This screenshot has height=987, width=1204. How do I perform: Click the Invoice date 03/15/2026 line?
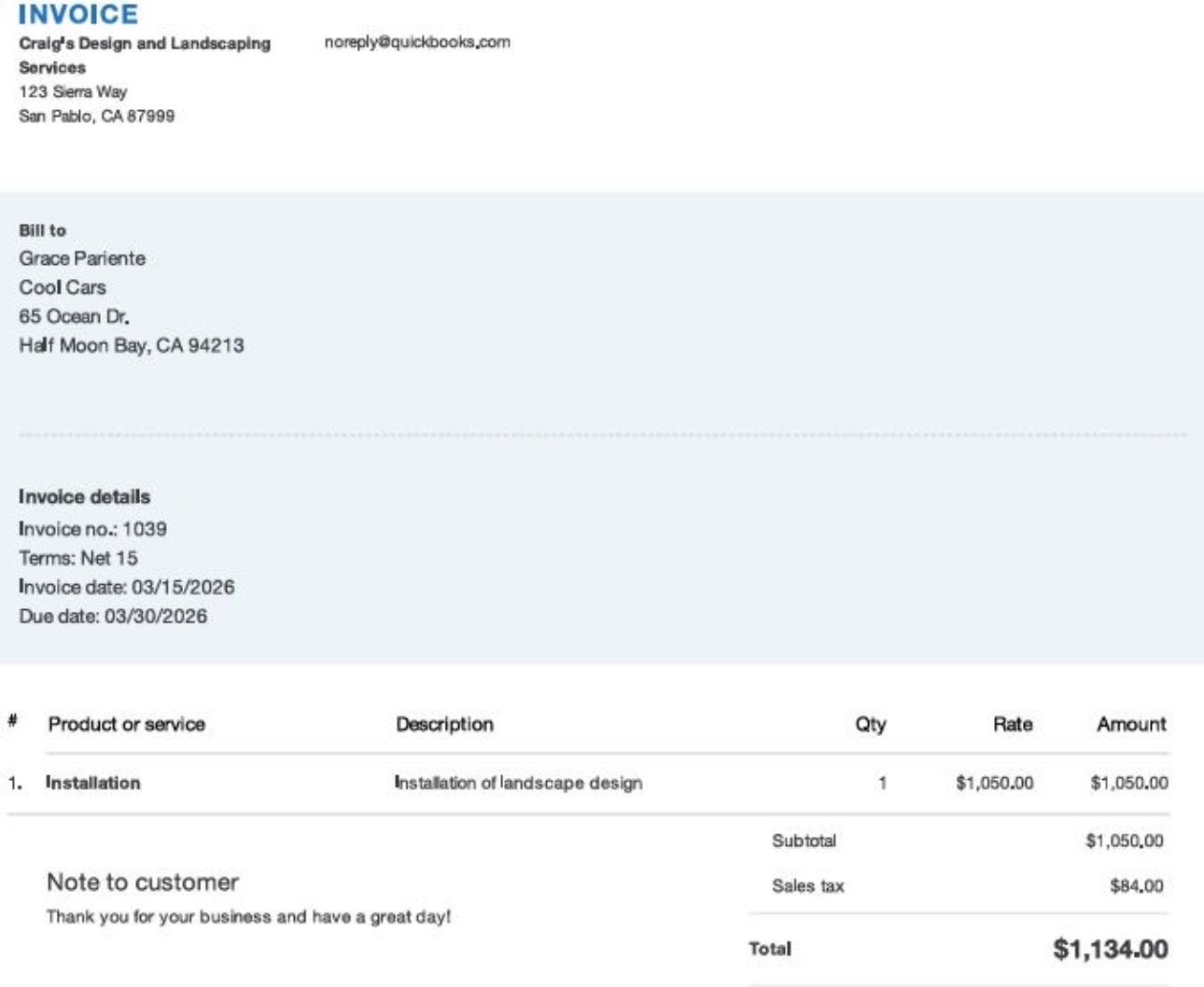point(126,587)
